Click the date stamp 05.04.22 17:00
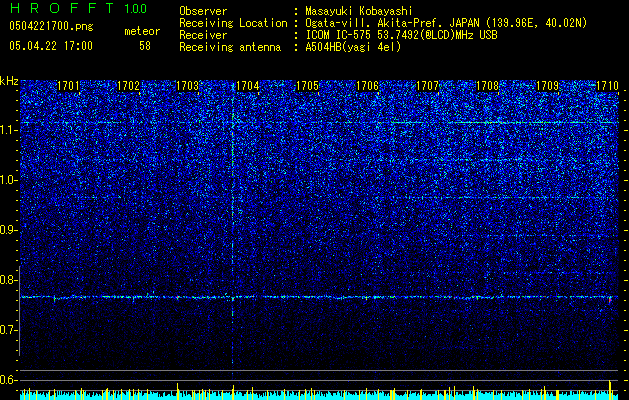 51,46
